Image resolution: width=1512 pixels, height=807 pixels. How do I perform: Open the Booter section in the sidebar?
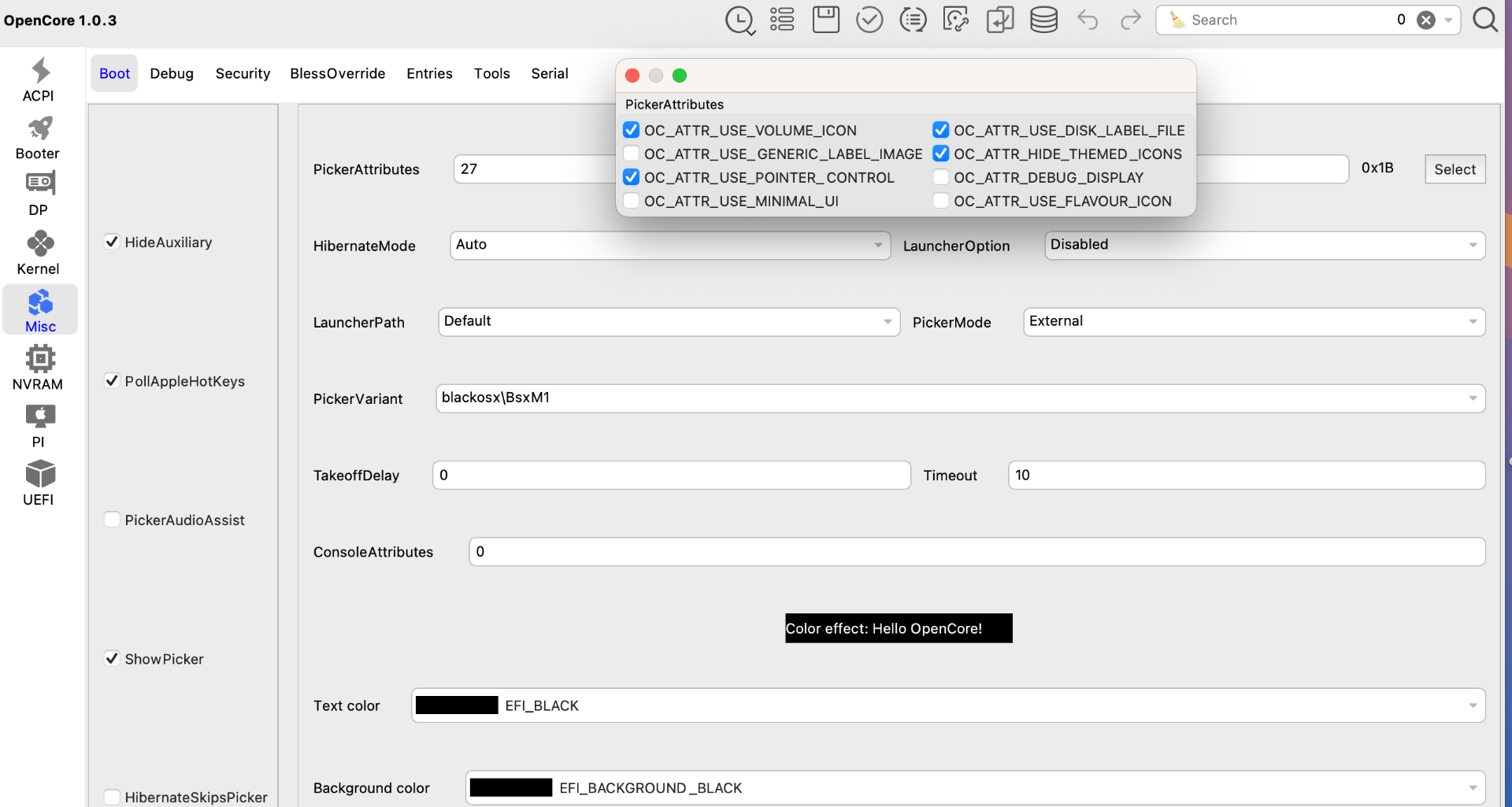(x=39, y=138)
